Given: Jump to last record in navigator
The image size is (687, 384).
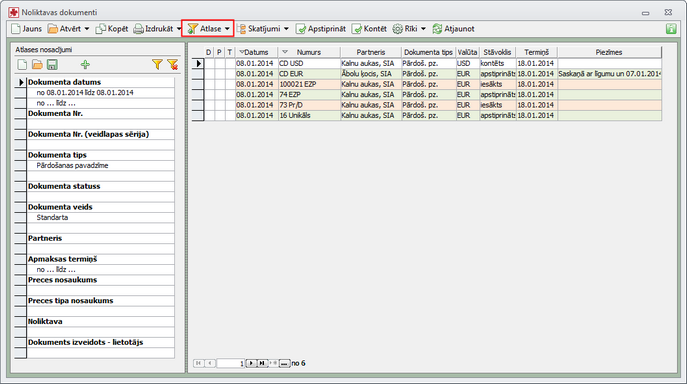Looking at the screenshot, I should tap(262, 363).
